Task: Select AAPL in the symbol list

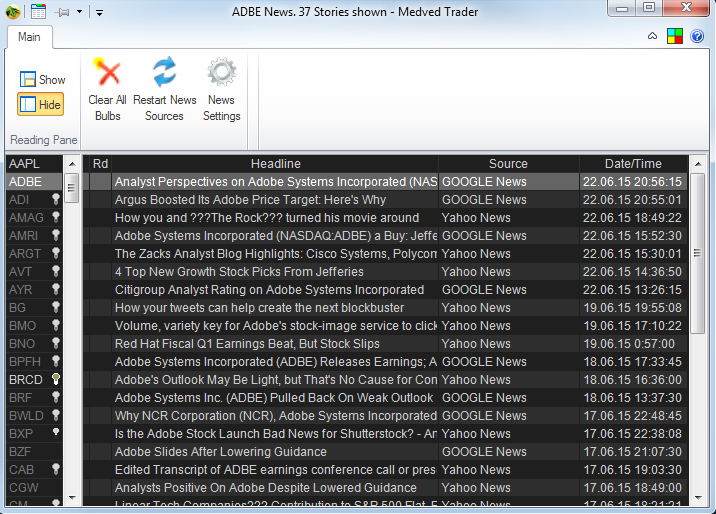Action: pos(34,163)
